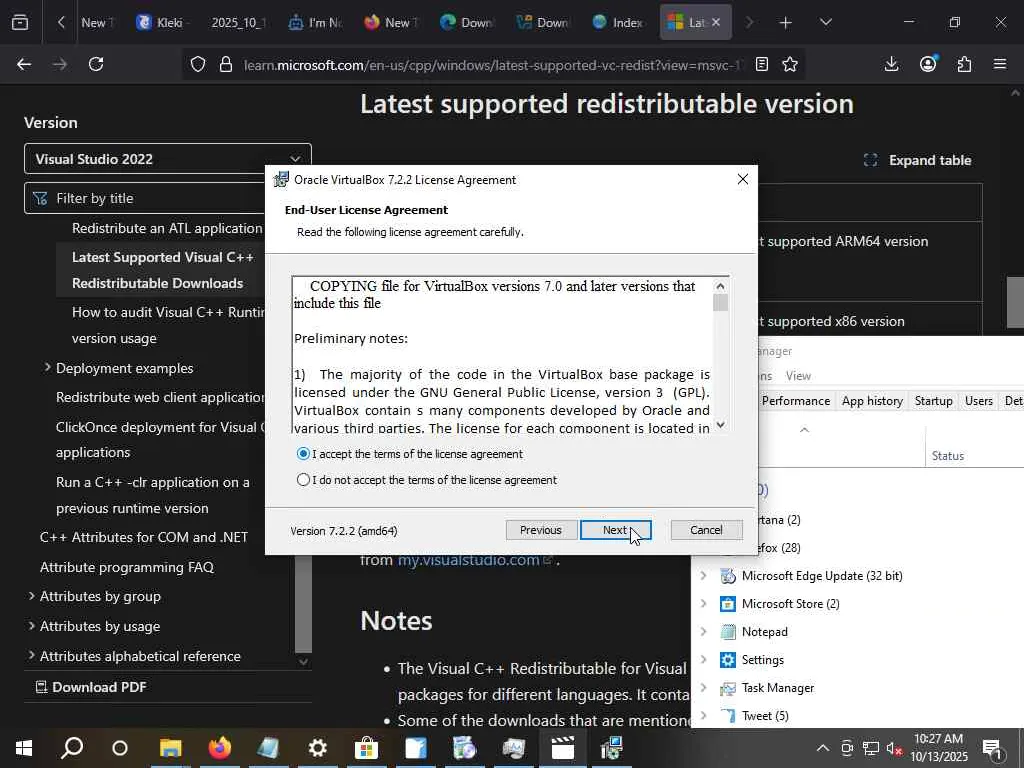Expand Microsoft Store process group

click(x=703, y=603)
